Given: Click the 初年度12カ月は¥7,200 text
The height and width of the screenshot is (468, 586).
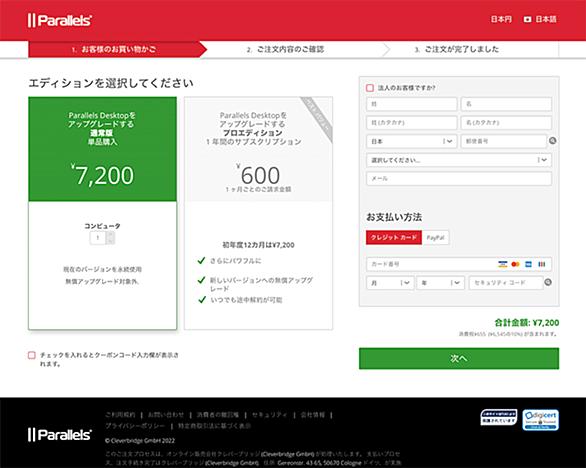Looking at the screenshot, I should coord(258,245).
